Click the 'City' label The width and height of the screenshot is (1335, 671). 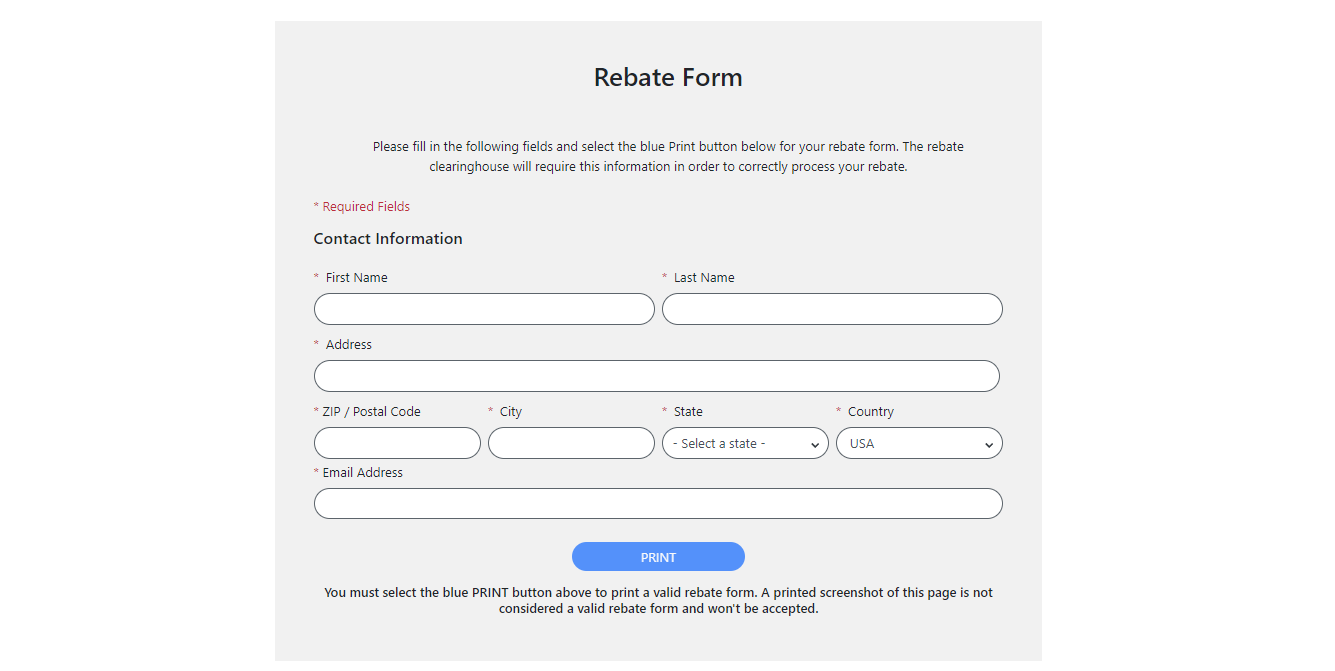click(x=511, y=412)
